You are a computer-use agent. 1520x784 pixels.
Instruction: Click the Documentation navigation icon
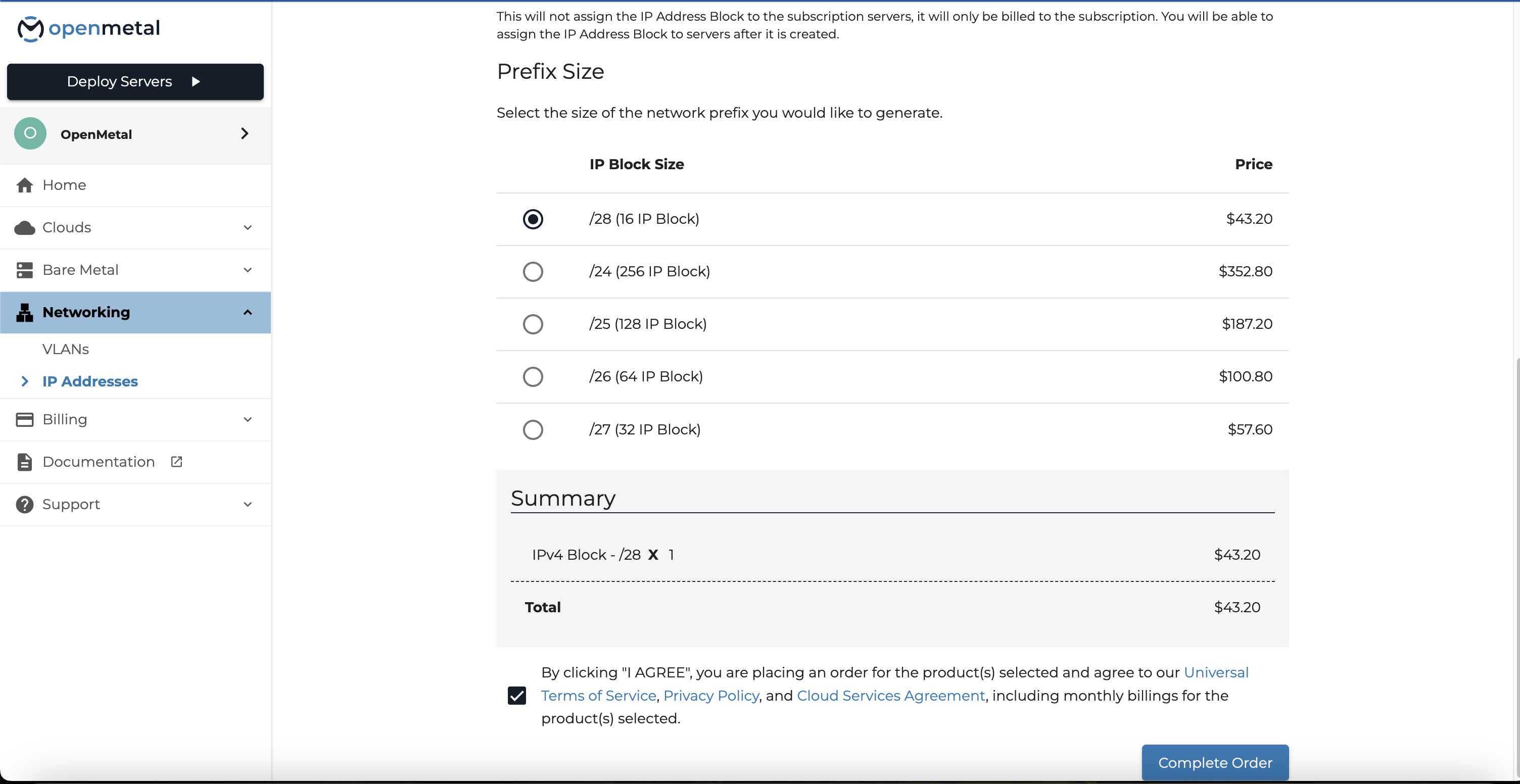pyautogui.click(x=25, y=462)
